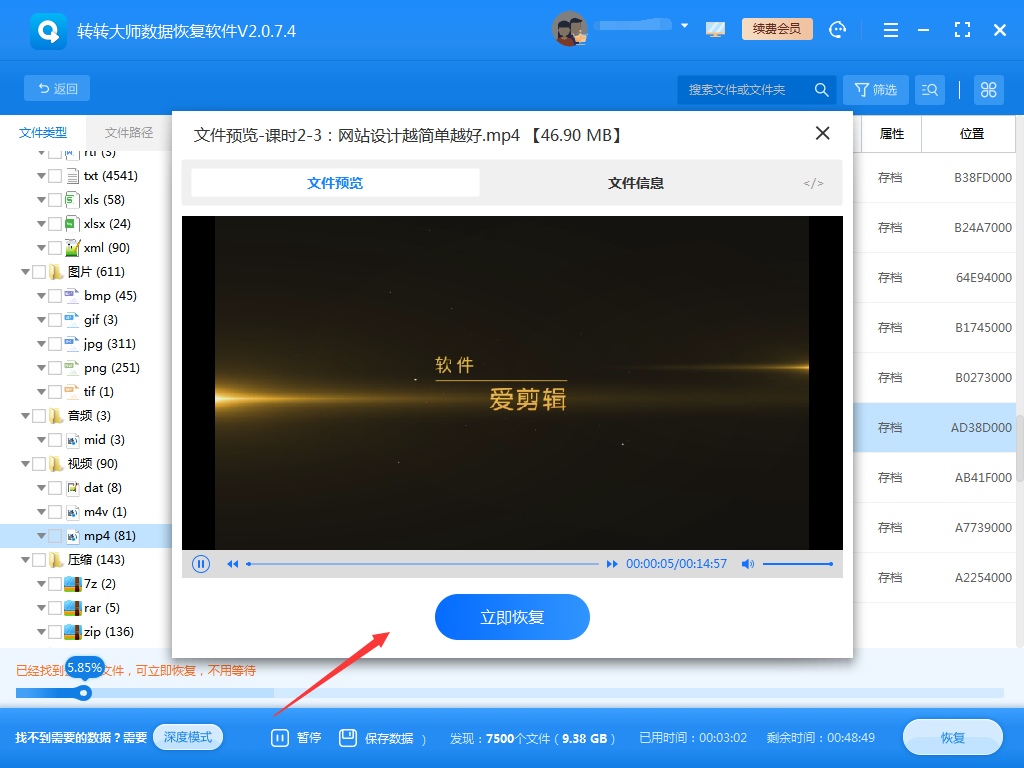
Task: Switch to the 文件路径 tab
Action: (x=129, y=133)
